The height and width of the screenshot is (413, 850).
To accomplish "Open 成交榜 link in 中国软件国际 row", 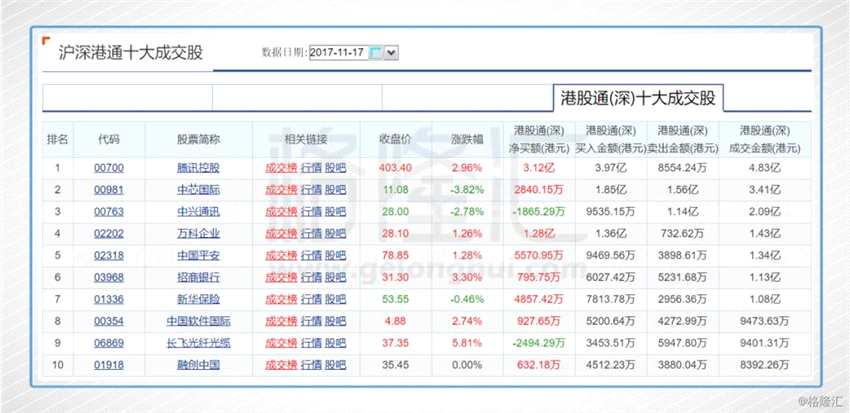I will pyautogui.click(x=281, y=321).
